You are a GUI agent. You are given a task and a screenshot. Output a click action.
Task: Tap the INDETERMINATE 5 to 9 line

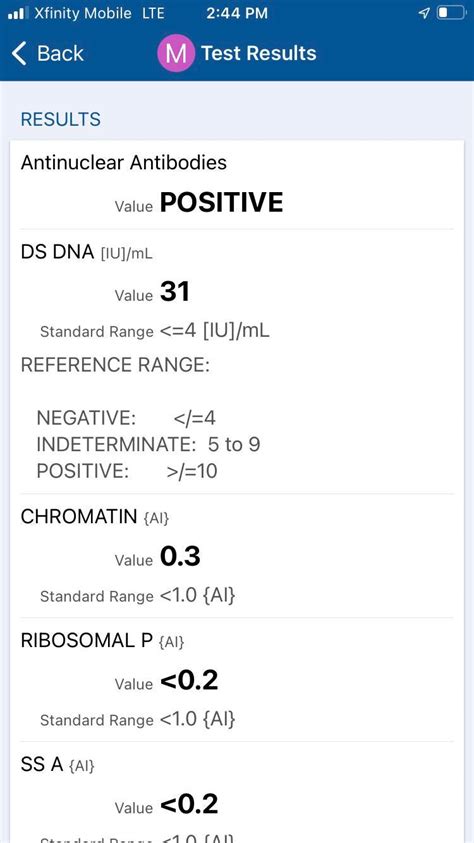coord(149,445)
